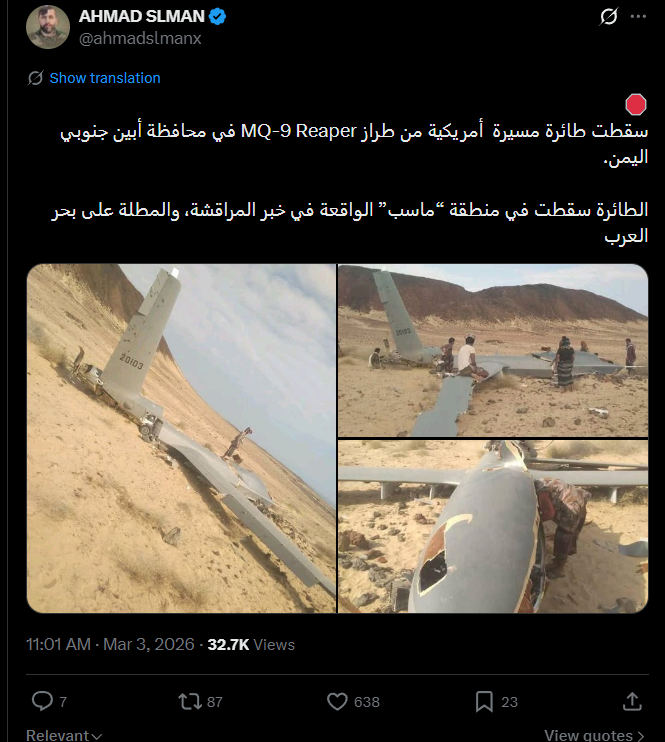Like the post with heart icon

click(x=337, y=701)
